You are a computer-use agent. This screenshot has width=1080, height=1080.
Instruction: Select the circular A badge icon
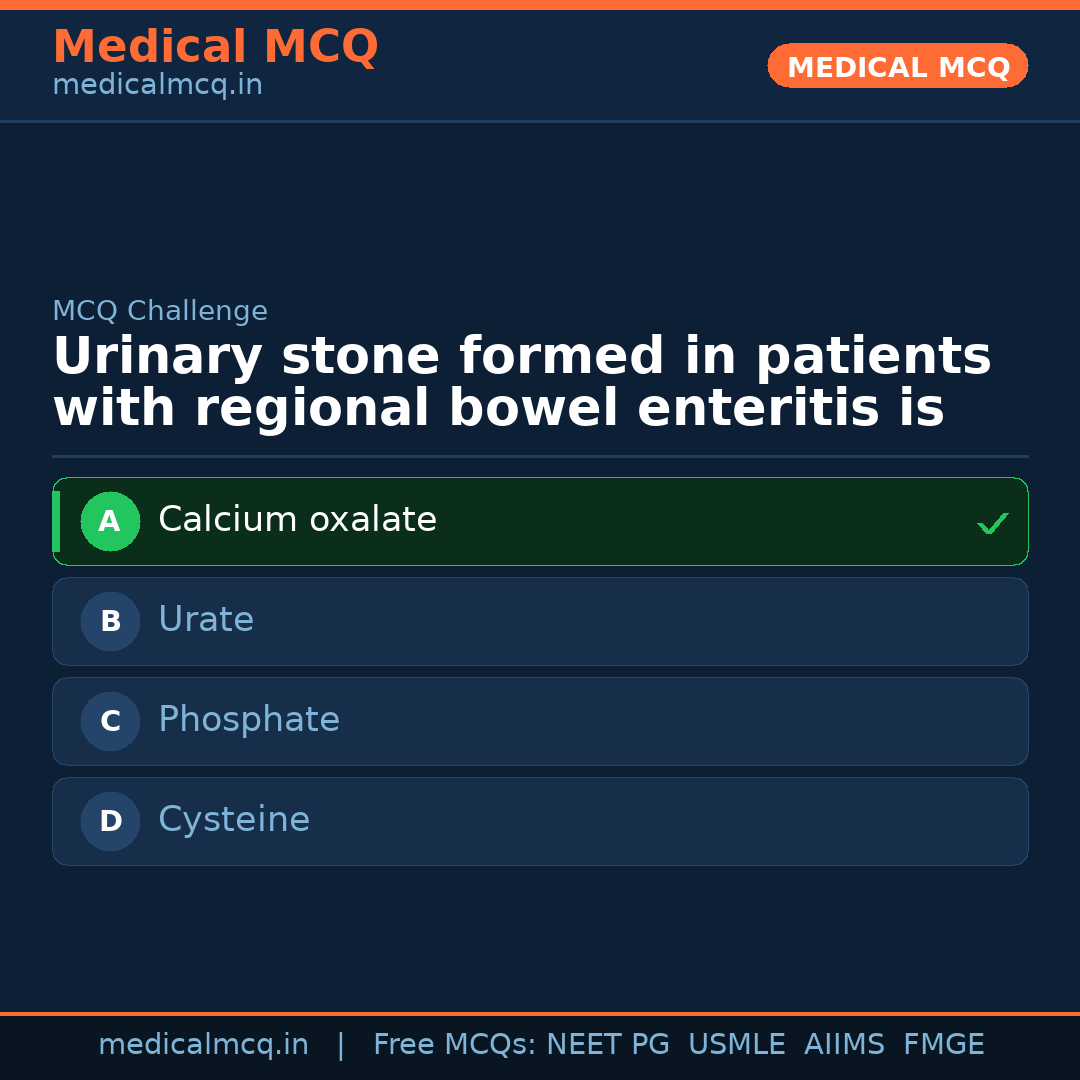110,521
